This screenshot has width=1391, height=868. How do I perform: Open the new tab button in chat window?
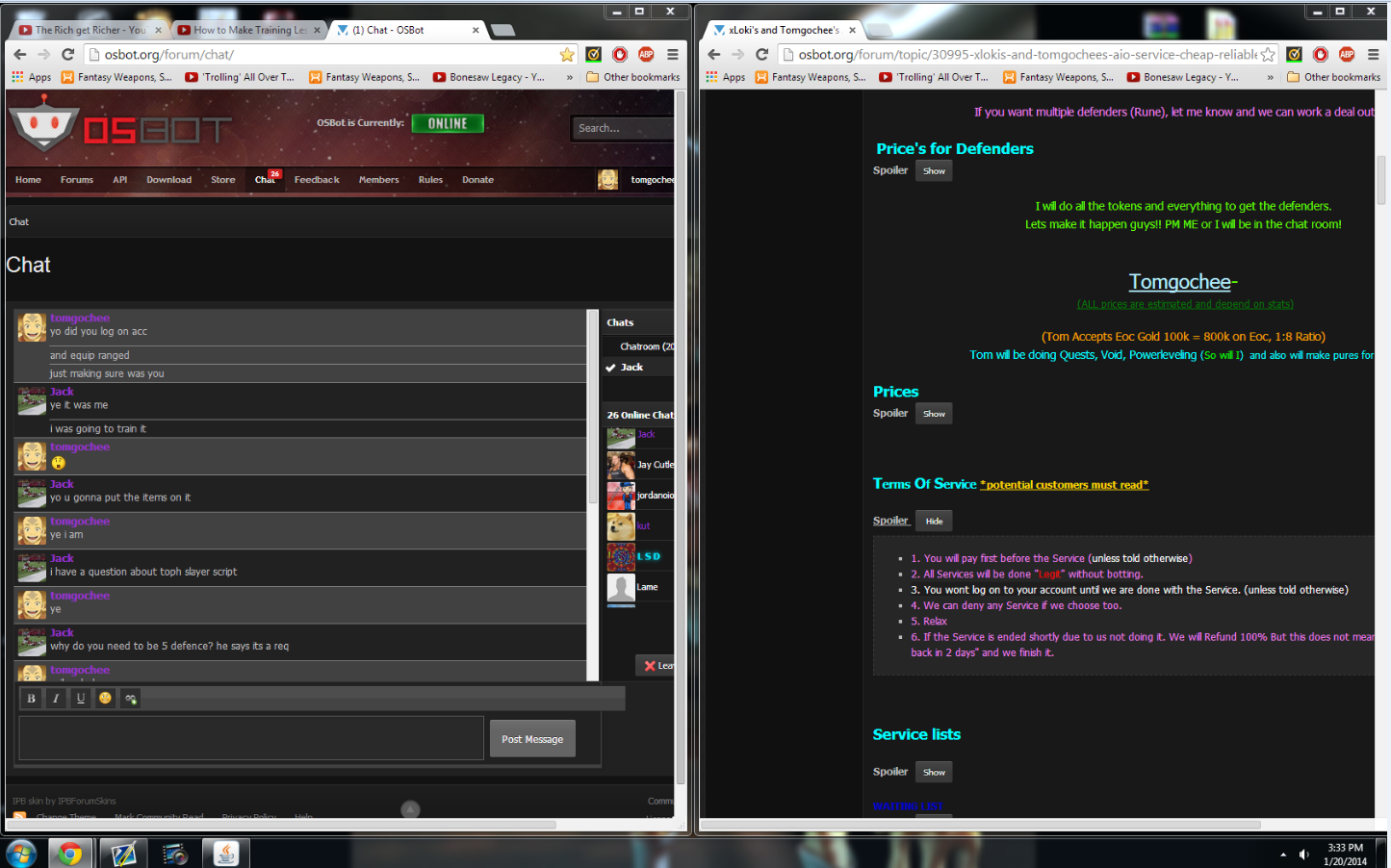(502, 30)
